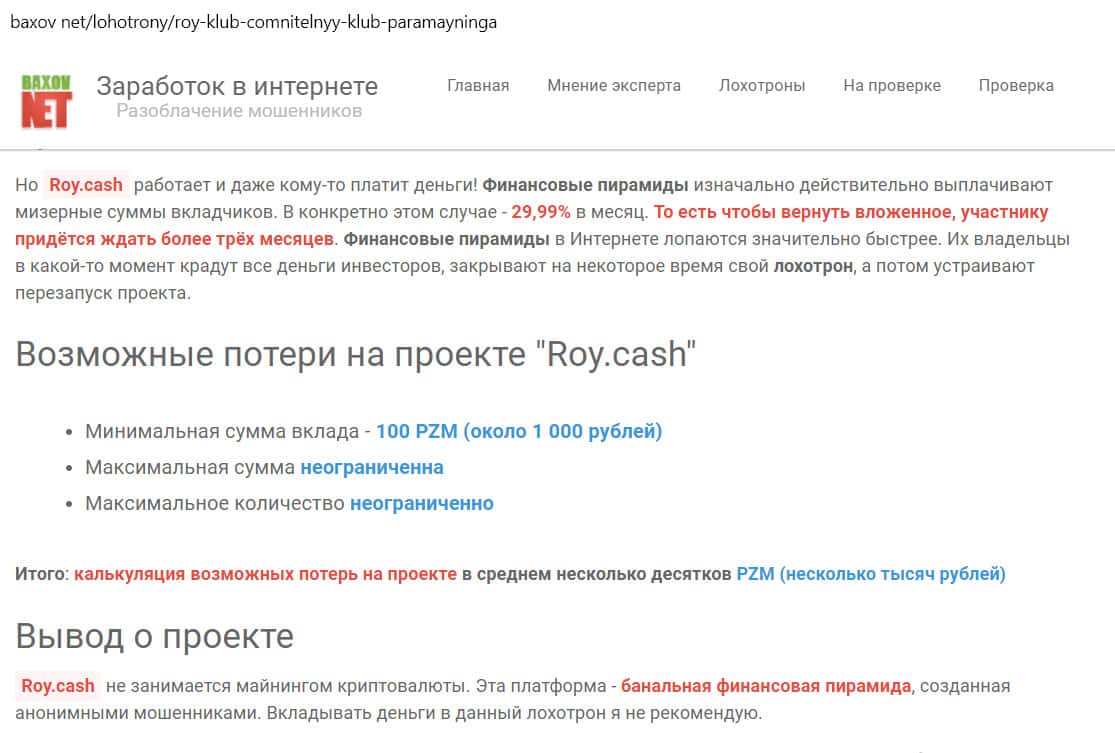This screenshot has width=1115, height=753.
Task: Click the heading Вывод о проекте
Action: click(154, 636)
